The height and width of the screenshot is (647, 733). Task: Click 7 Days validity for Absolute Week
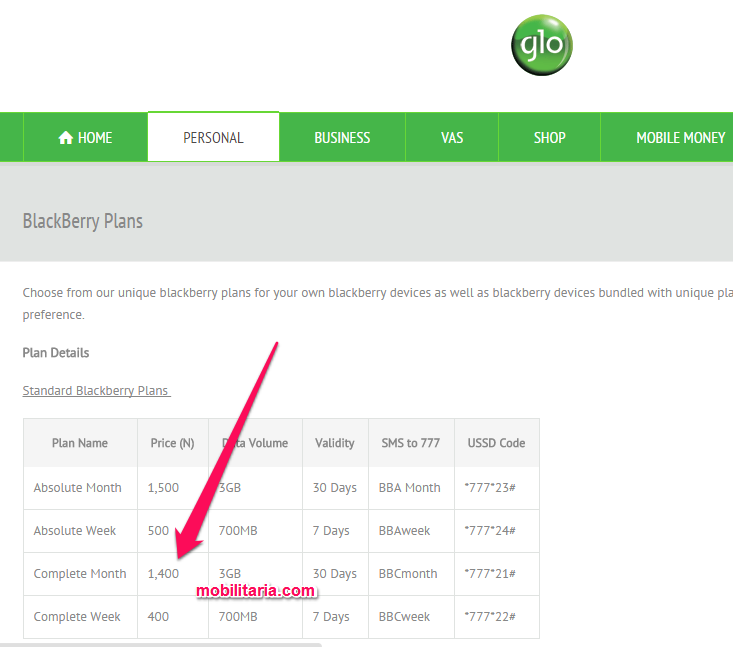(x=331, y=531)
